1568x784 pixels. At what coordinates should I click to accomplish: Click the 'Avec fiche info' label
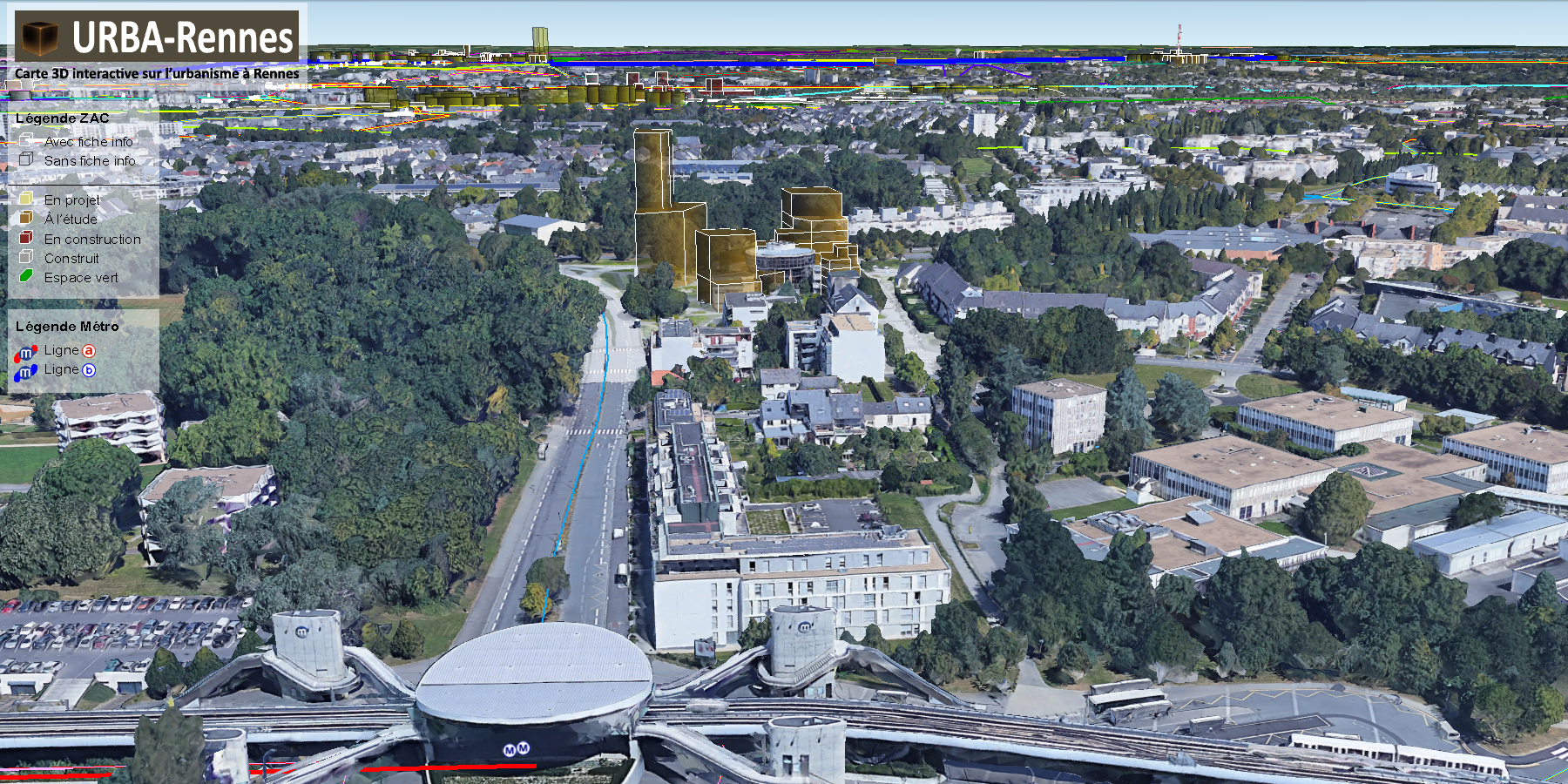click(x=89, y=141)
